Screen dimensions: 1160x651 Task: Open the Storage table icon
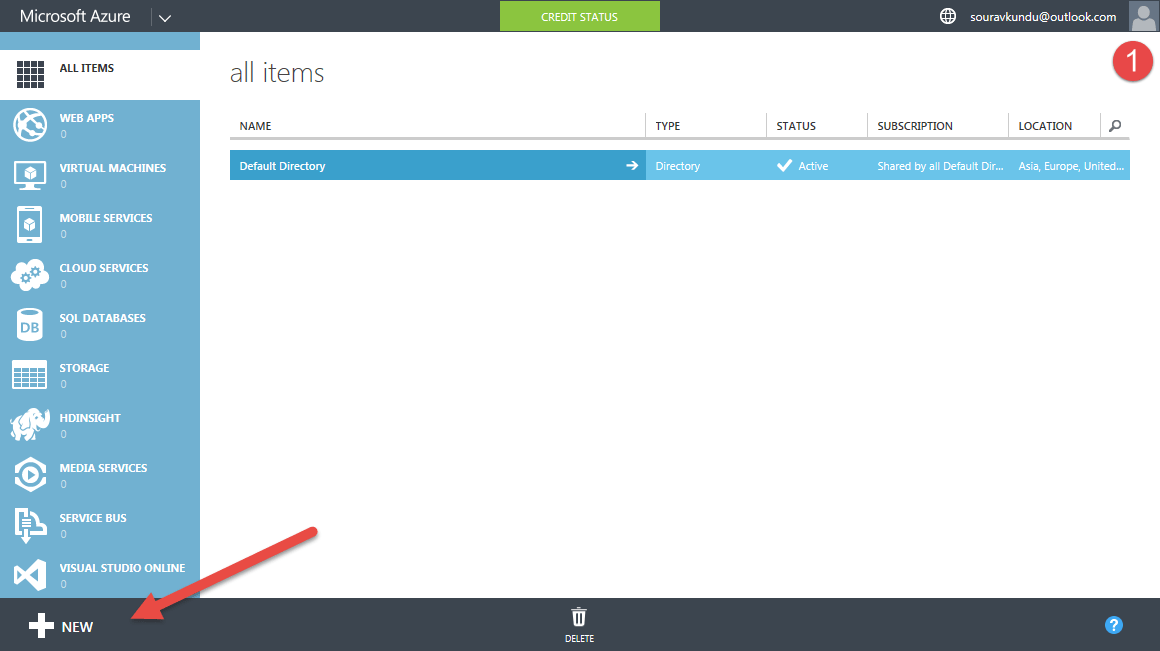pos(30,375)
